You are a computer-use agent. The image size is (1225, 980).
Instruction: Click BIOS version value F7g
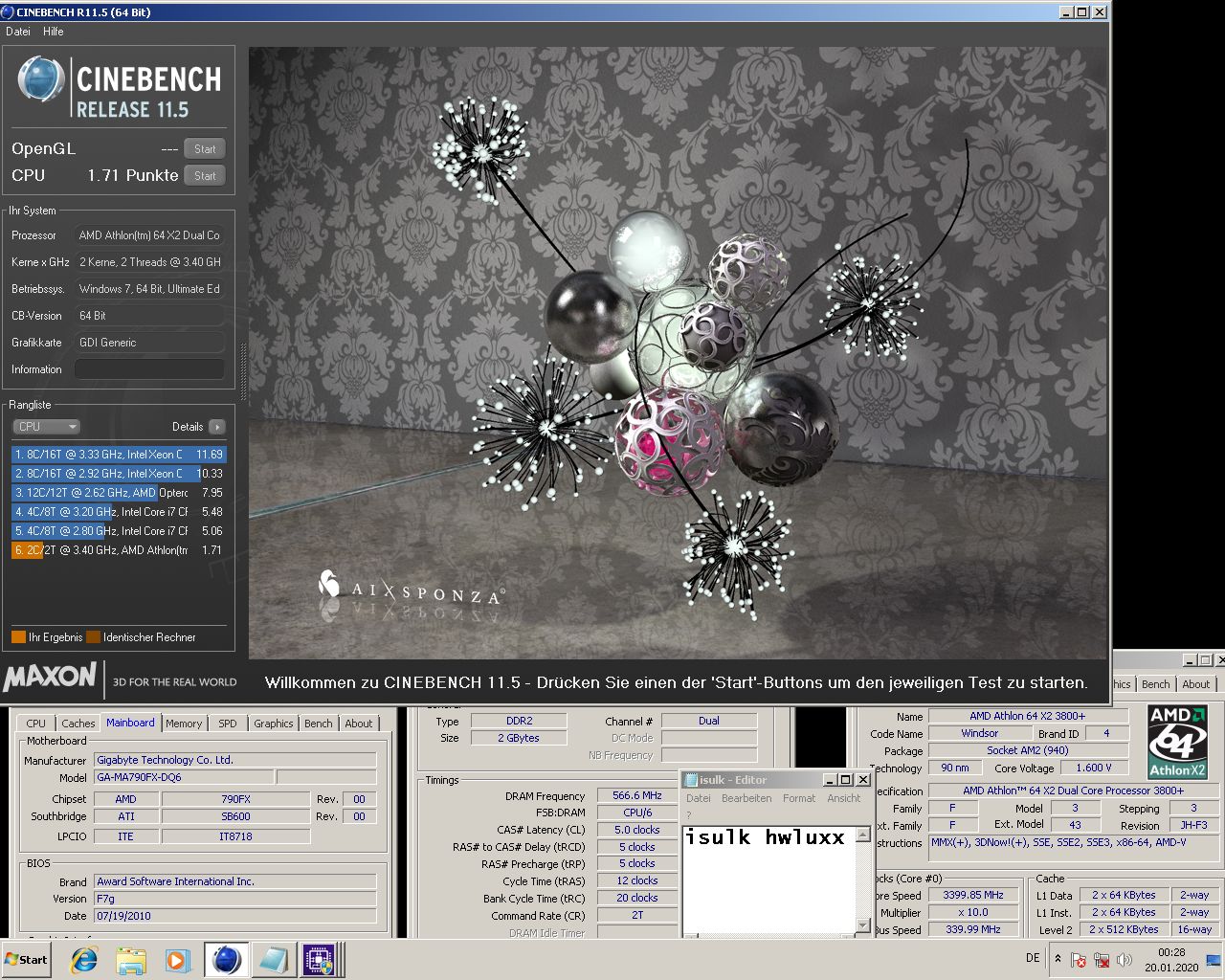pos(235,899)
